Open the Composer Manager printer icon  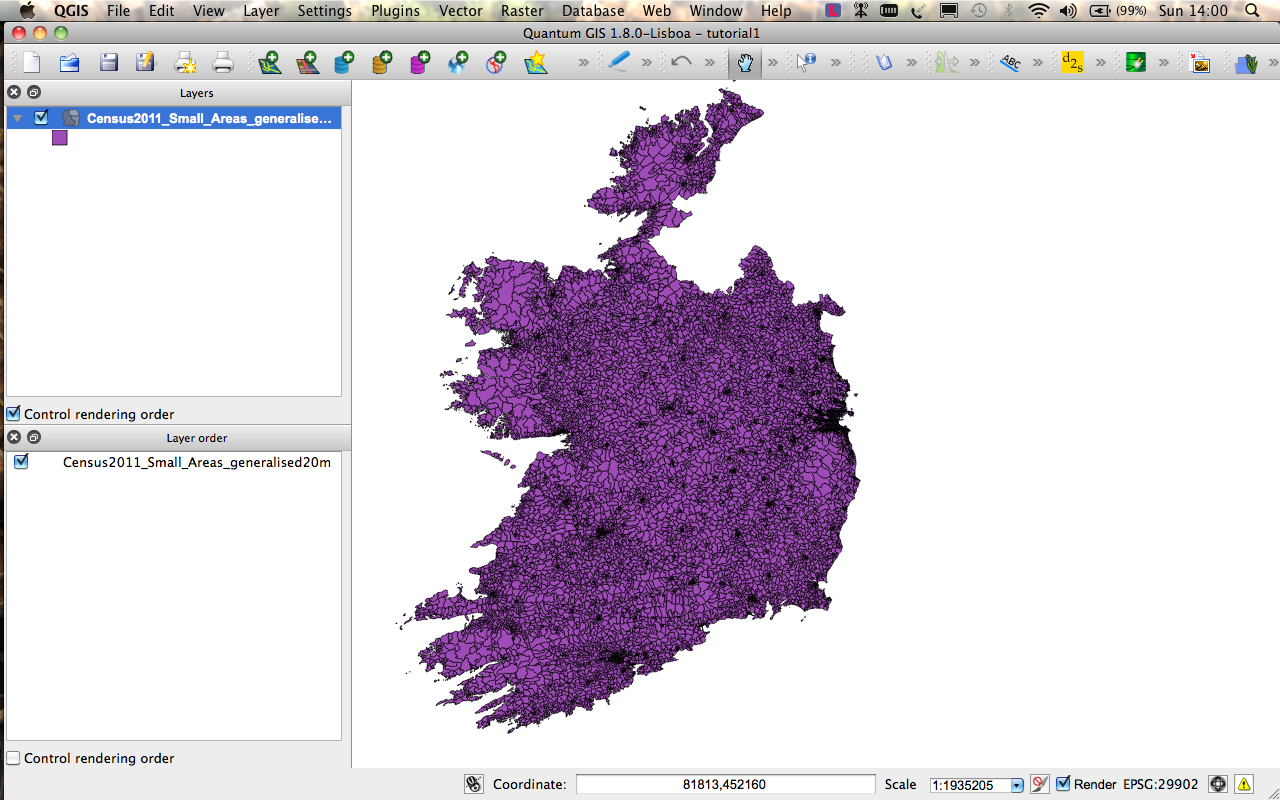tap(223, 63)
